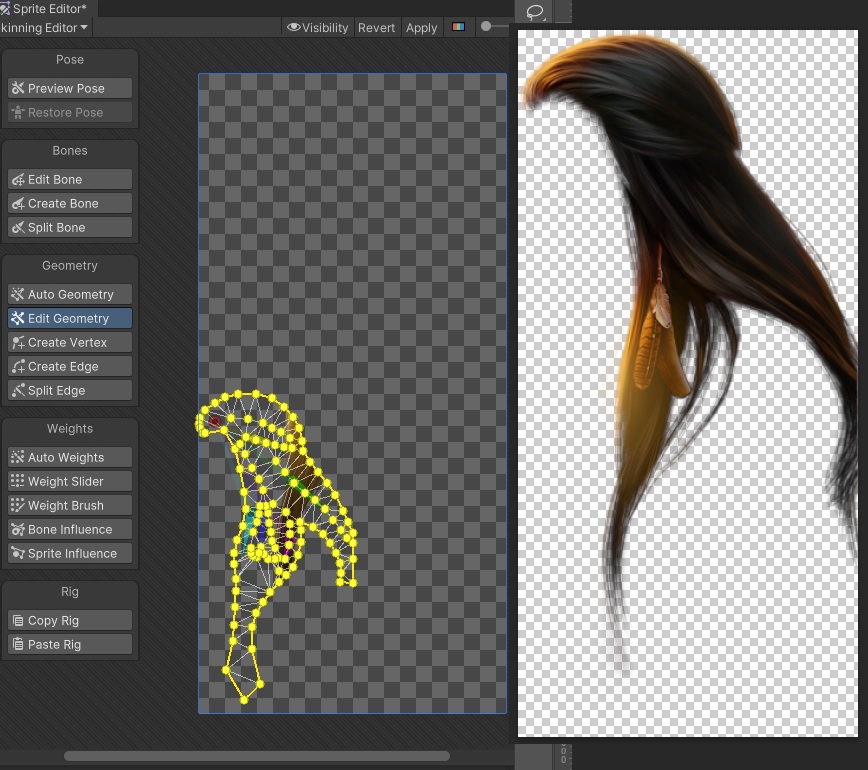Select the Create Vertex tool
Screen dimensions: 868x770
69,342
